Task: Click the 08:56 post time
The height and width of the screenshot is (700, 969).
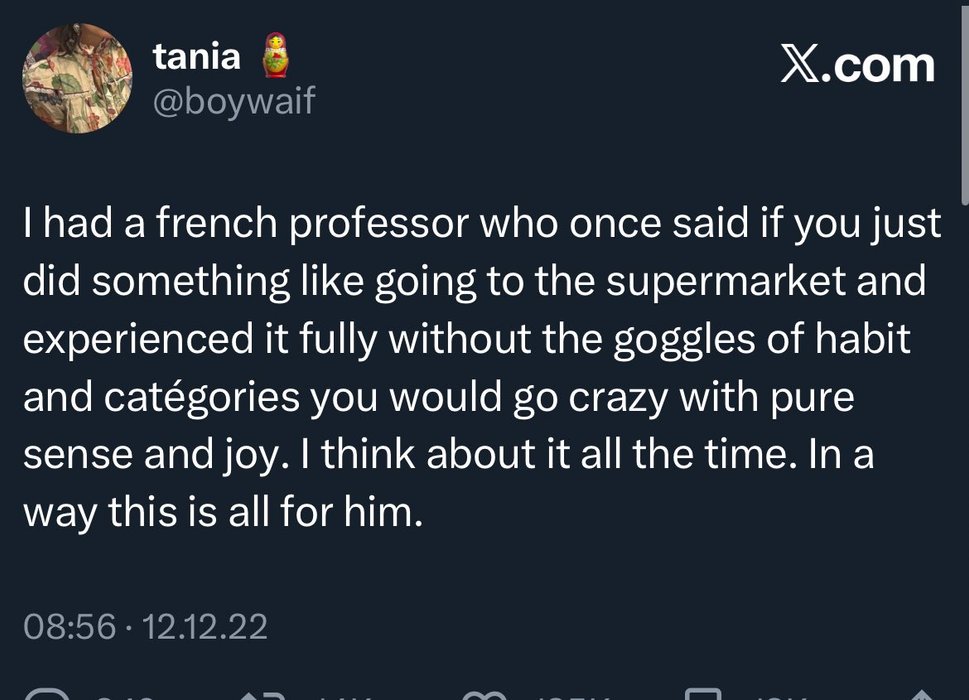Action: pyautogui.click(x=68, y=628)
